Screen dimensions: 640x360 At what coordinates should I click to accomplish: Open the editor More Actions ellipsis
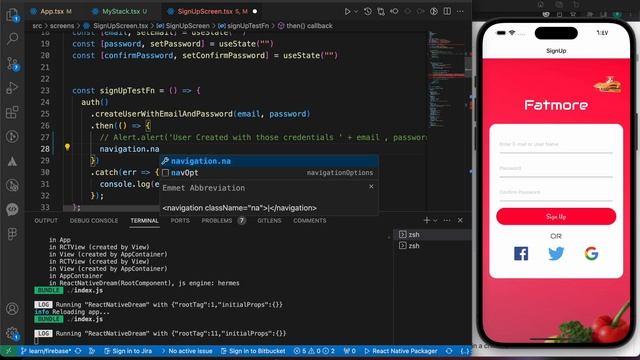460,11
